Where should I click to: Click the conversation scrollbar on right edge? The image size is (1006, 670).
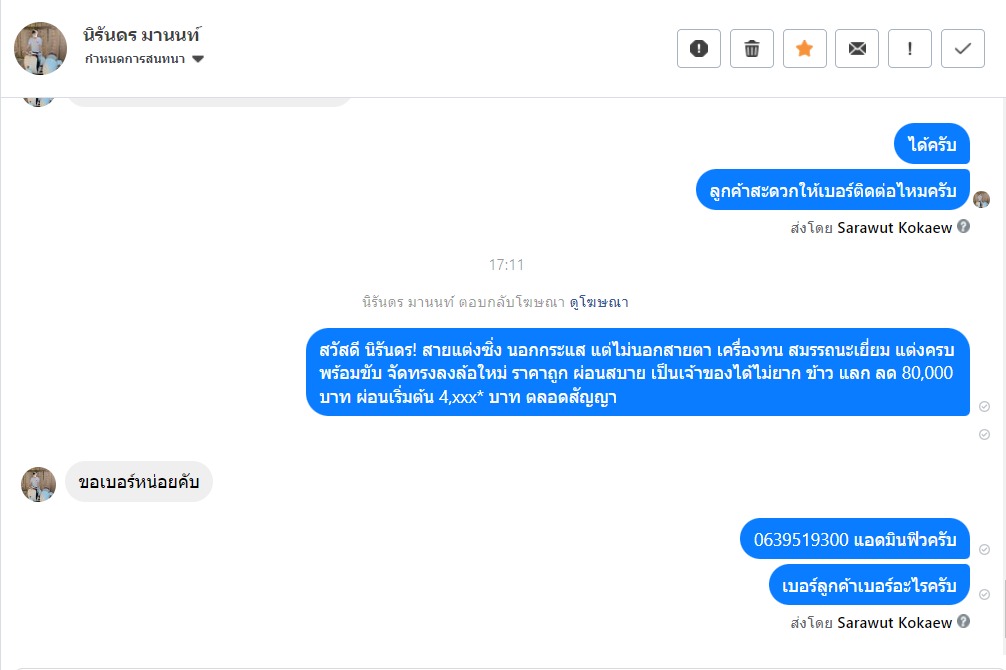coord(1003,606)
